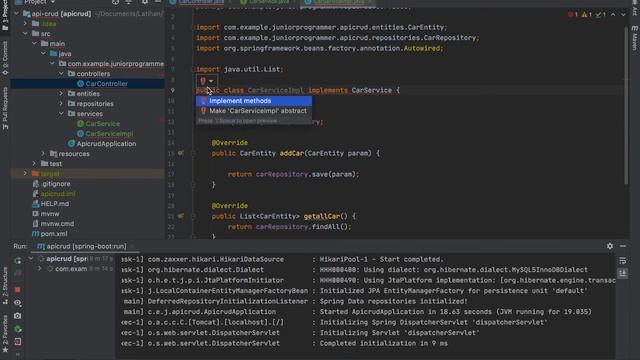The height and width of the screenshot is (360, 640).
Task: Collapse the services package
Action: tap(61, 113)
